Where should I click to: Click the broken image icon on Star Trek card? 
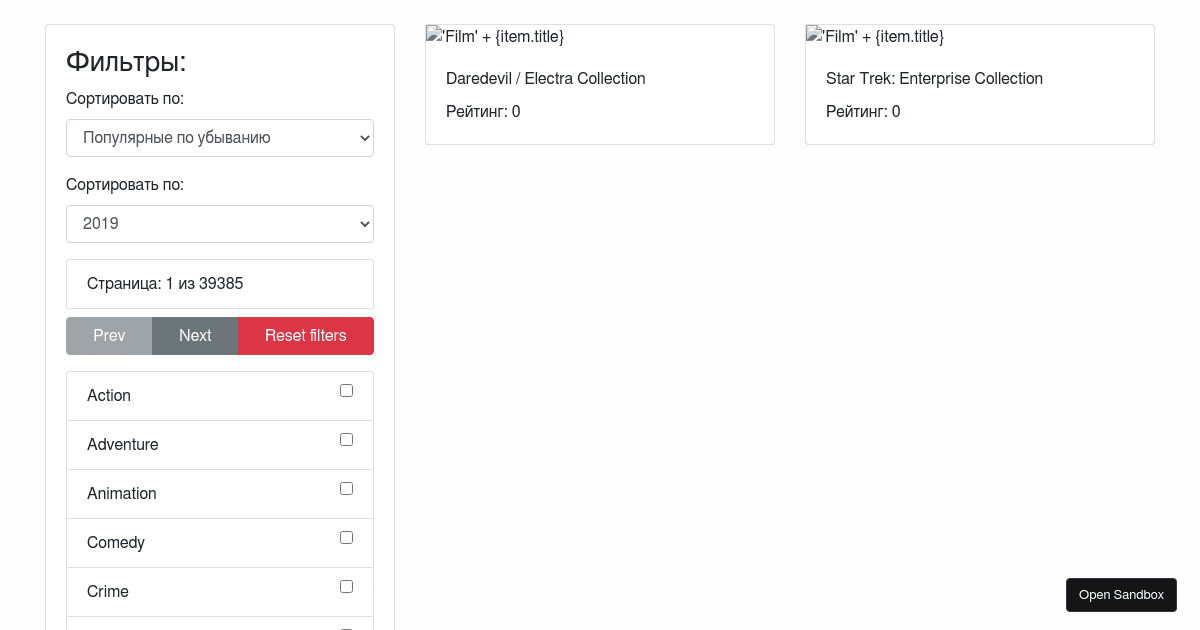click(x=812, y=35)
